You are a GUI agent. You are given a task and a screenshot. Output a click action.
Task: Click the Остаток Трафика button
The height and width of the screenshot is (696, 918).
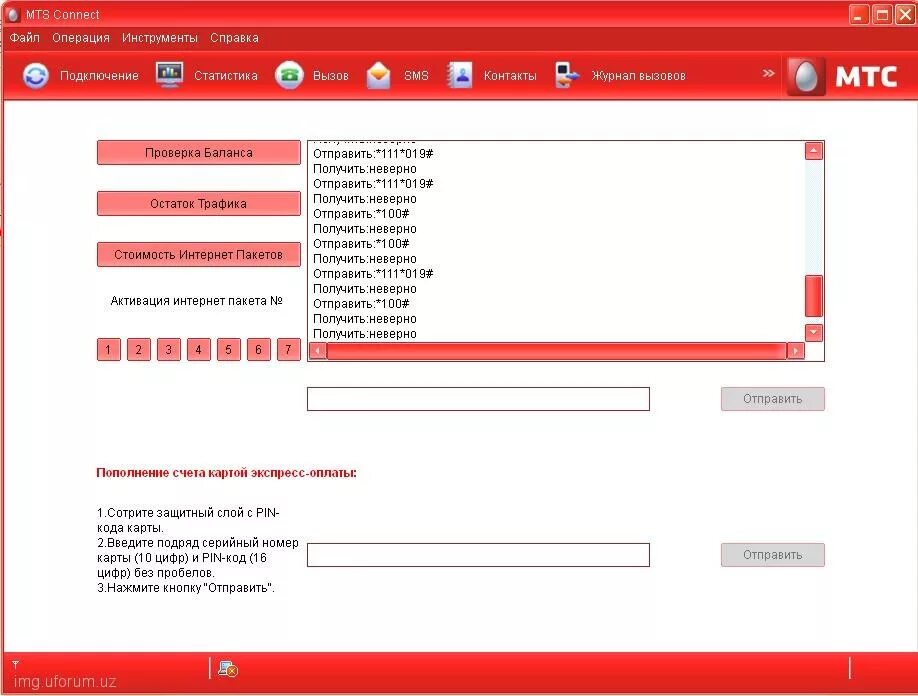pyautogui.click(x=198, y=204)
